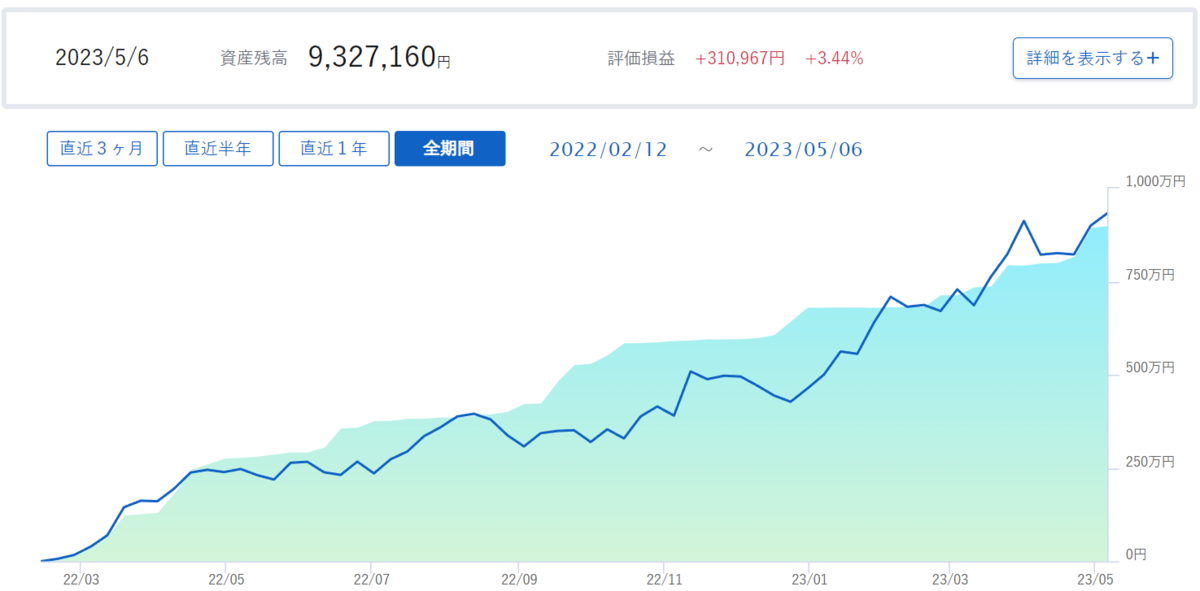Click the 23/05 x-axis label
Screen dimensions: 1200x591
(1094, 579)
